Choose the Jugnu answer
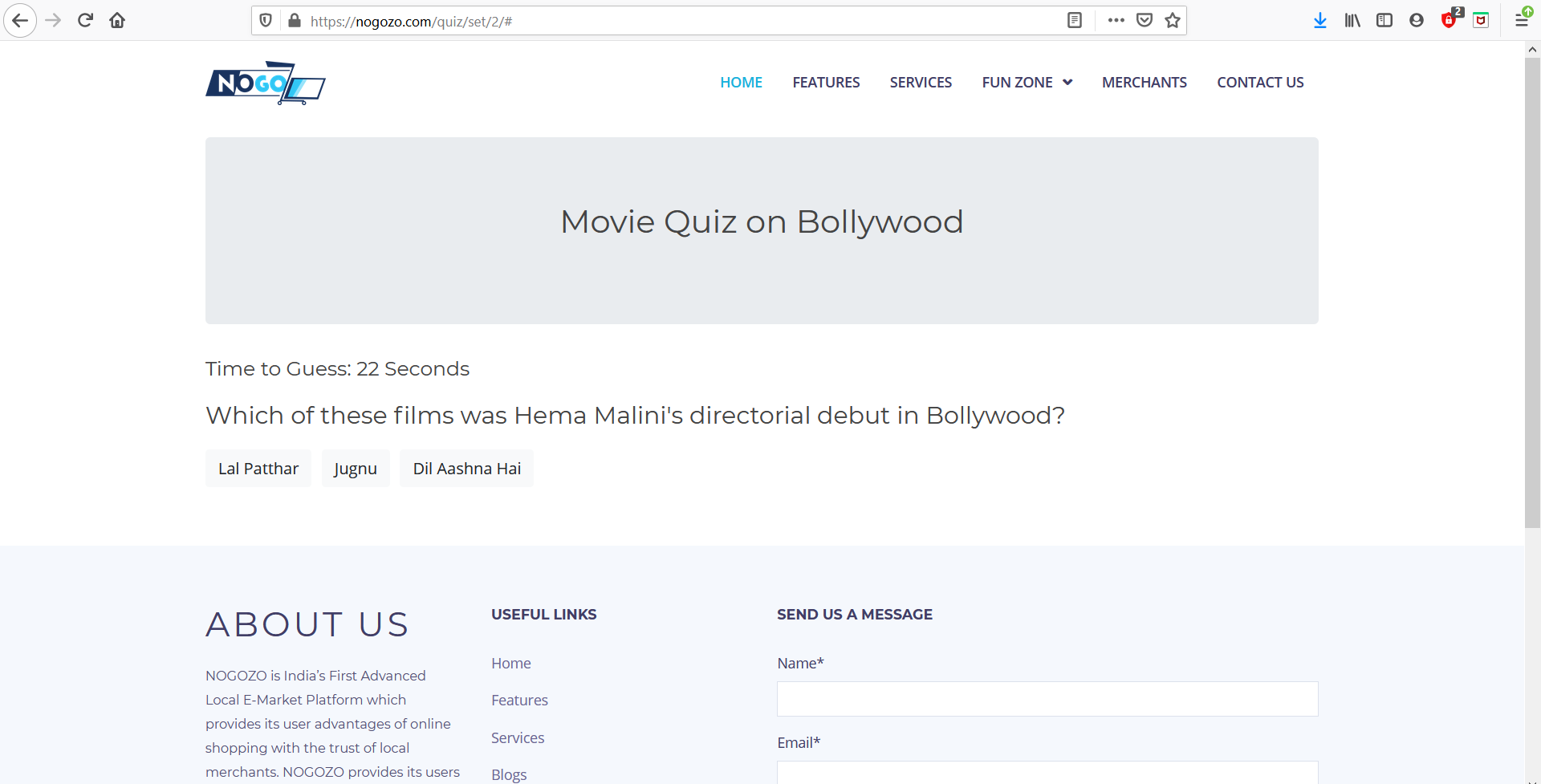1541x784 pixels. point(356,469)
